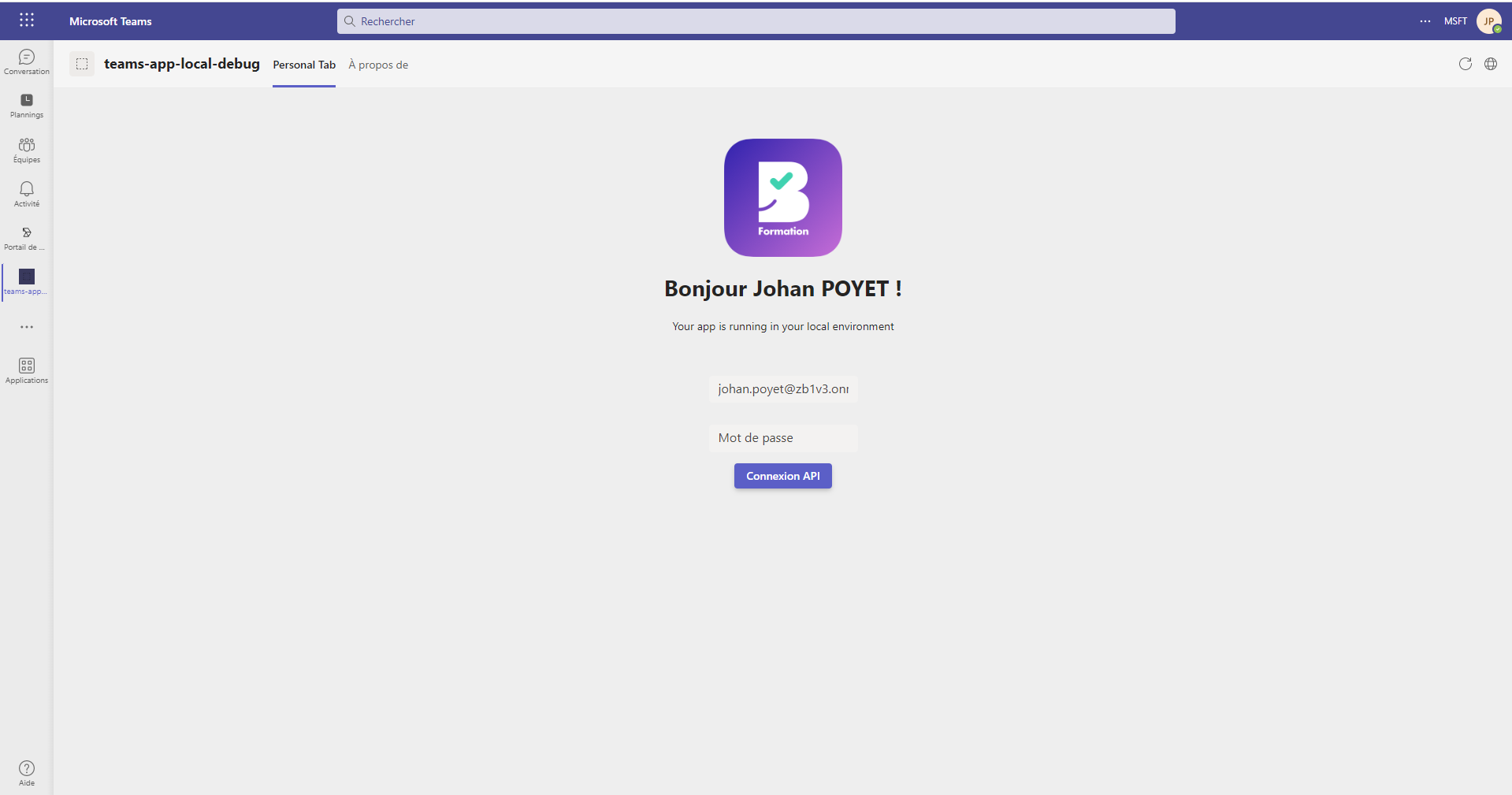The width and height of the screenshot is (1512, 795).
Task: Open the JP profile avatar menu
Action: (1488, 21)
